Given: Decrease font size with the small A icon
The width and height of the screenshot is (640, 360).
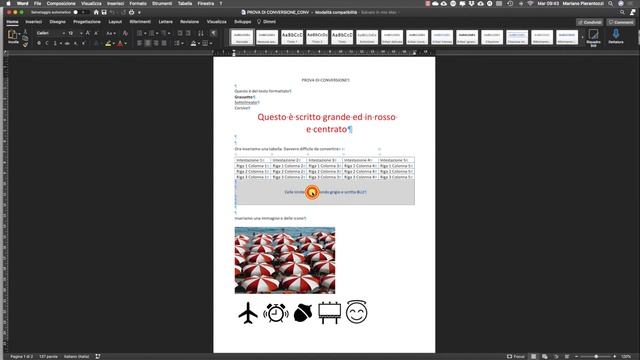Looking at the screenshot, I should tap(96, 33).
